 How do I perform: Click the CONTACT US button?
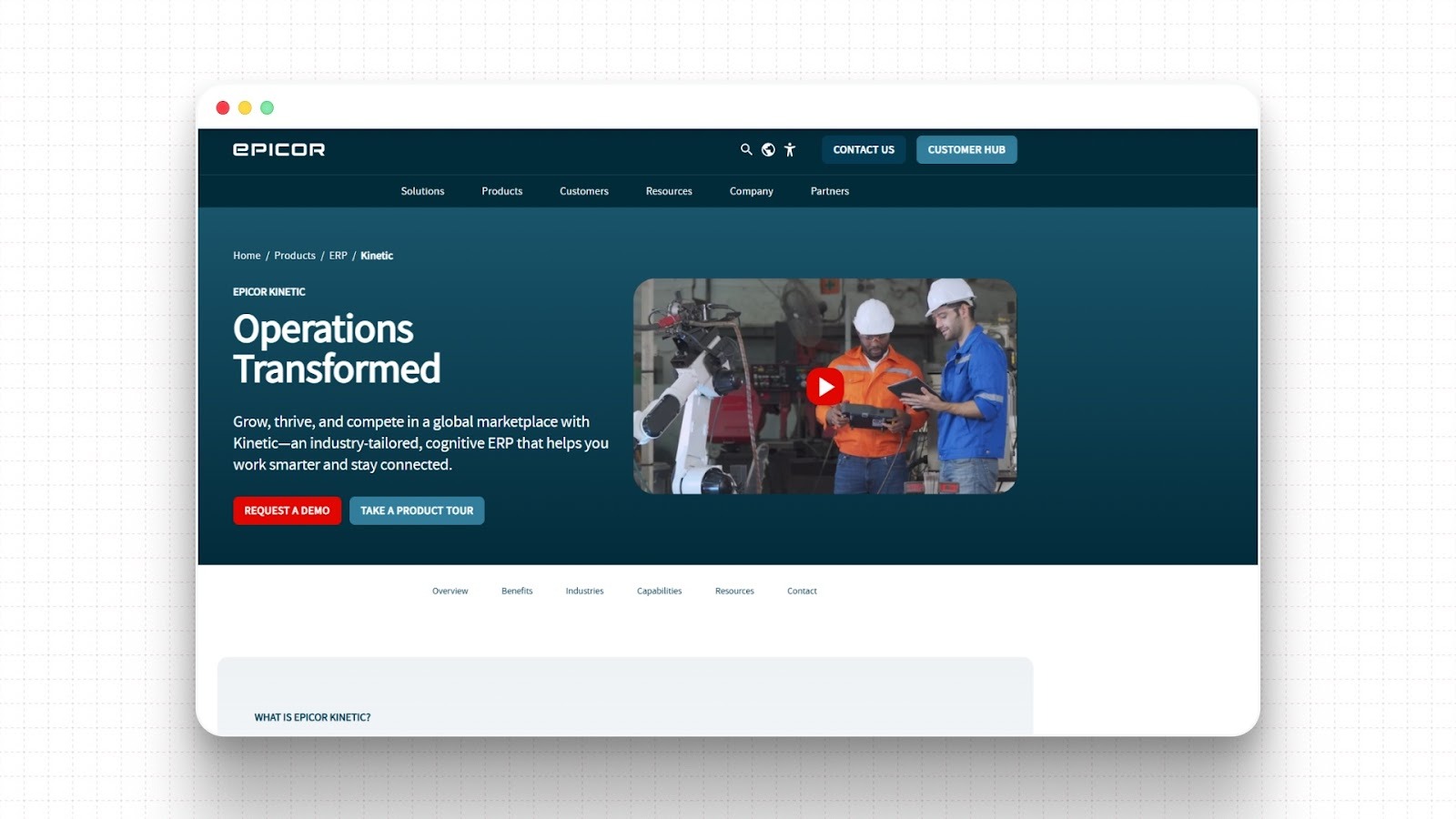(864, 149)
